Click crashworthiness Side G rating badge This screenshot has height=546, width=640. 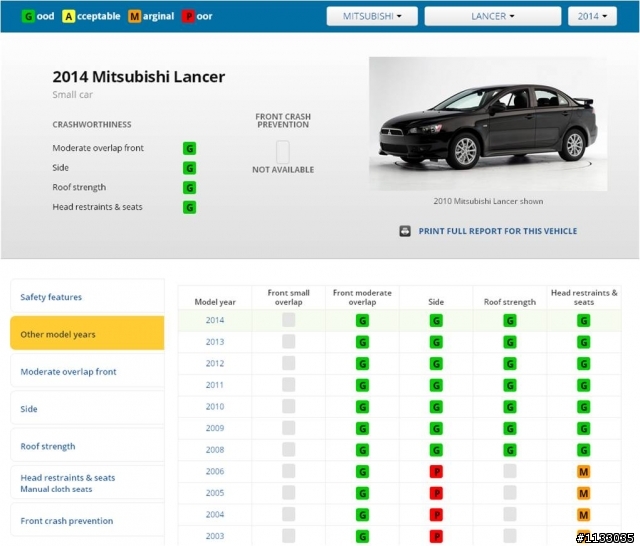click(189, 168)
